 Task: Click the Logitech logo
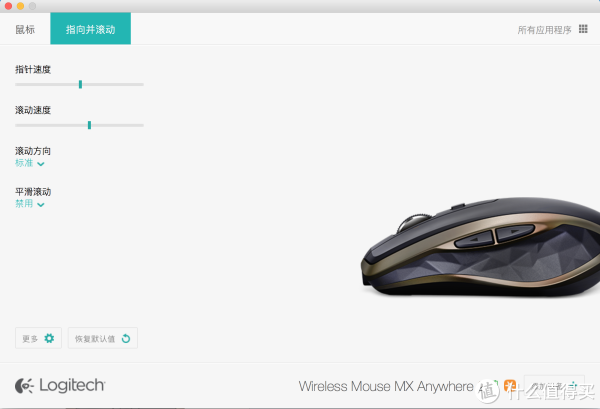tap(60, 385)
